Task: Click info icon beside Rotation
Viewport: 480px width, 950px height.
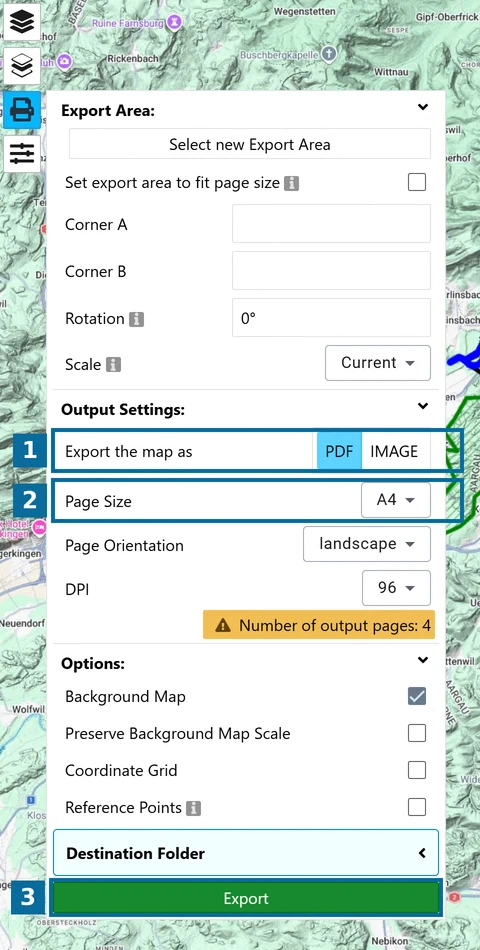Action: [136, 319]
